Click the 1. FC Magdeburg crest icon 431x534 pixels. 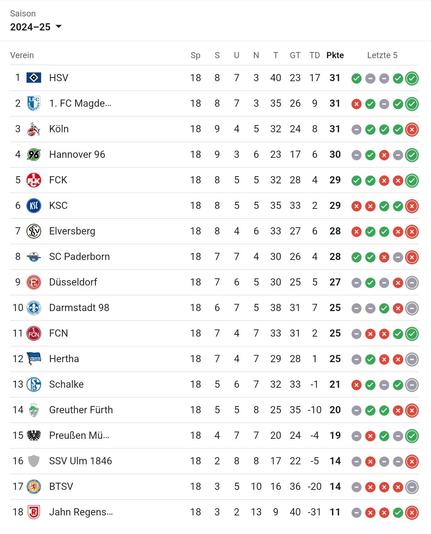click(34, 103)
